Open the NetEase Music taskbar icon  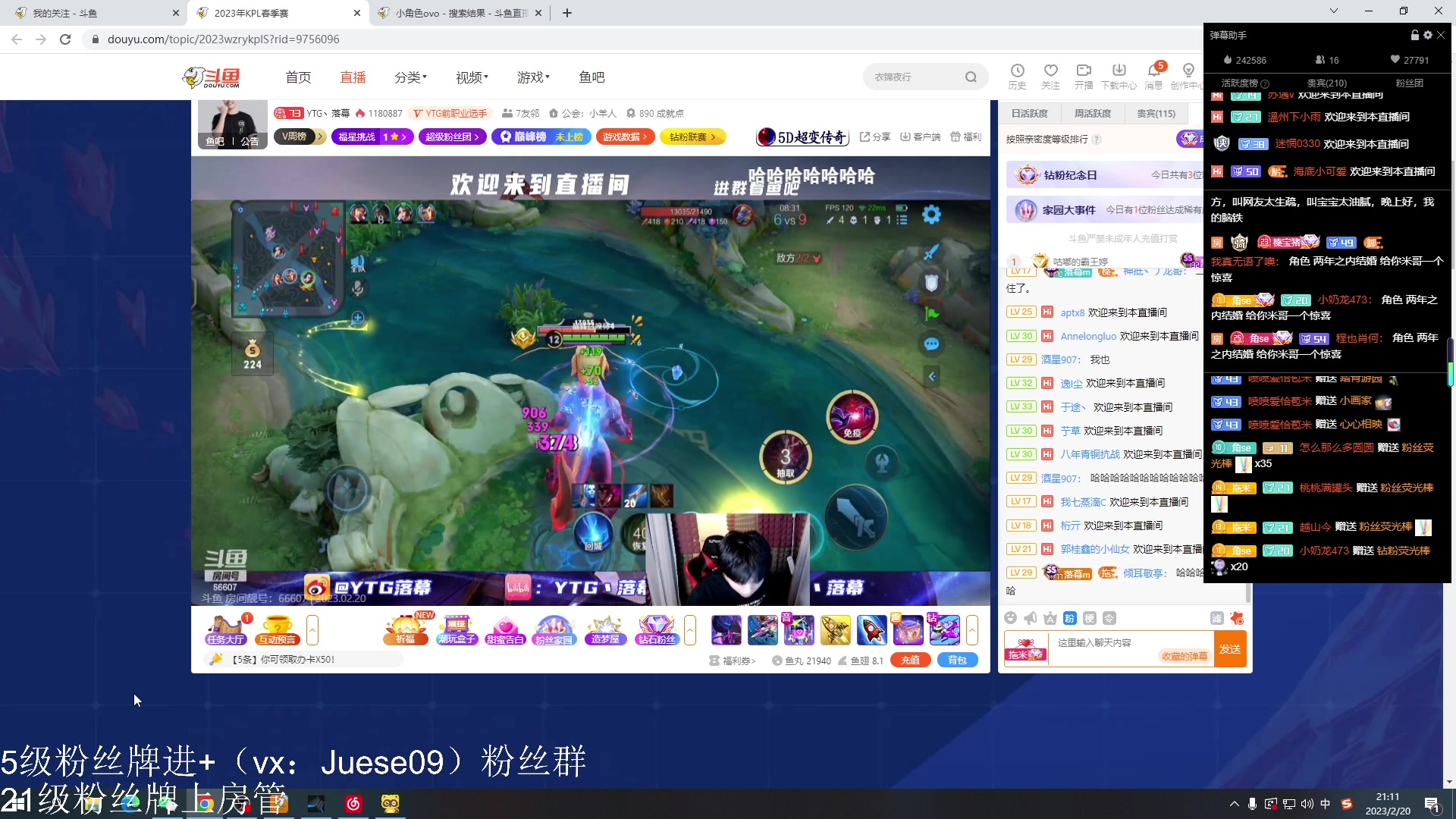[353, 803]
